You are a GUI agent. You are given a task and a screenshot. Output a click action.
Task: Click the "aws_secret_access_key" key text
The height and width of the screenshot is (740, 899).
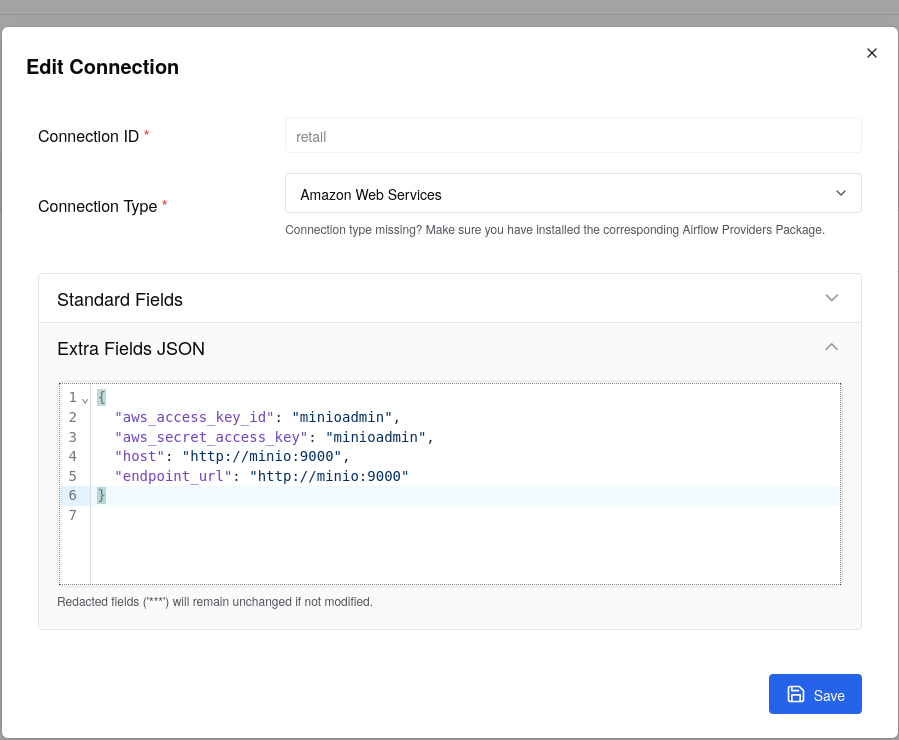pos(211,437)
